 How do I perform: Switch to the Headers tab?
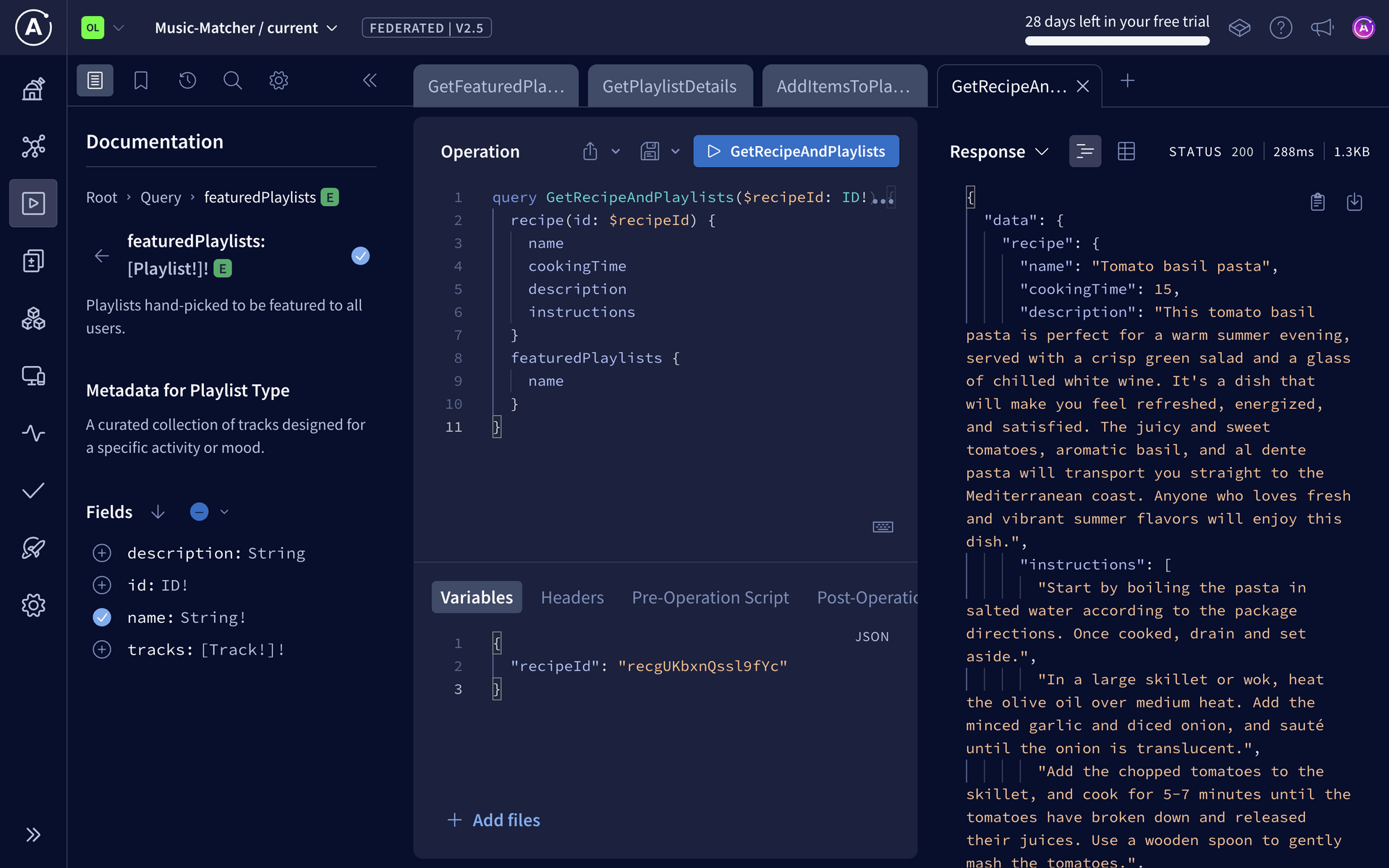click(572, 597)
